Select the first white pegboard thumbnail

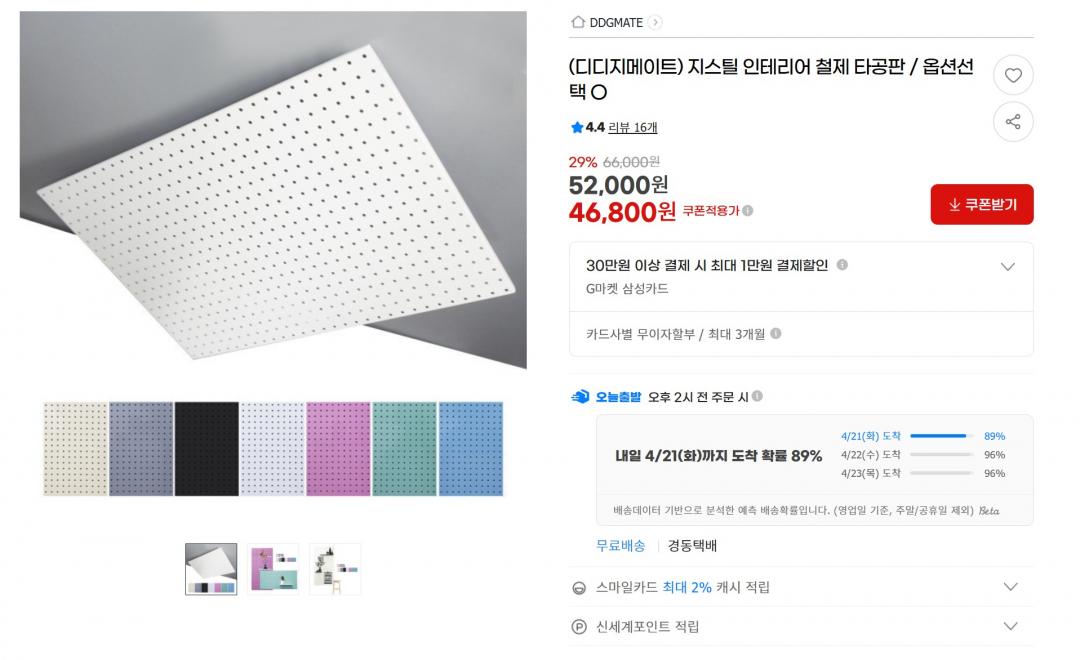[211, 569]
